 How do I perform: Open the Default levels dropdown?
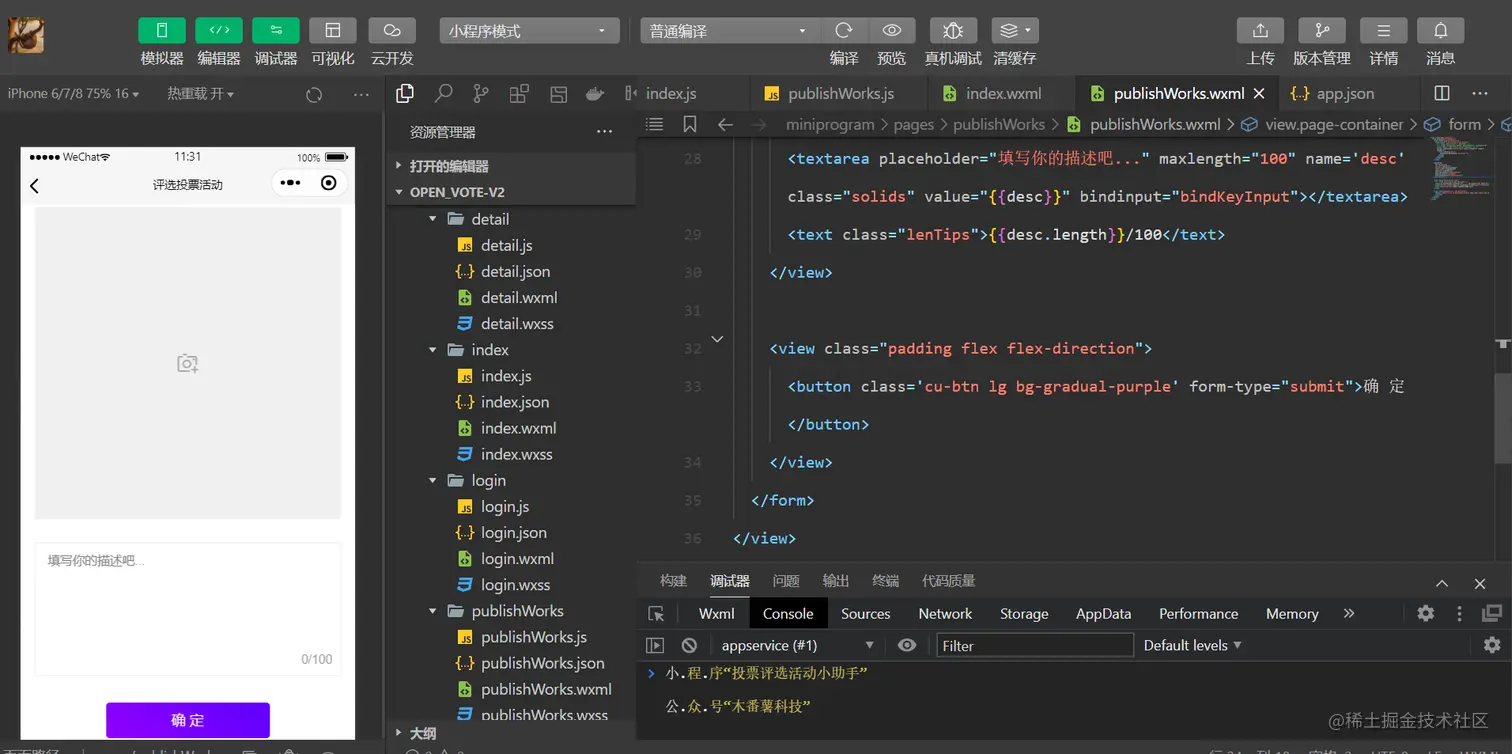tap(1193, 645)
